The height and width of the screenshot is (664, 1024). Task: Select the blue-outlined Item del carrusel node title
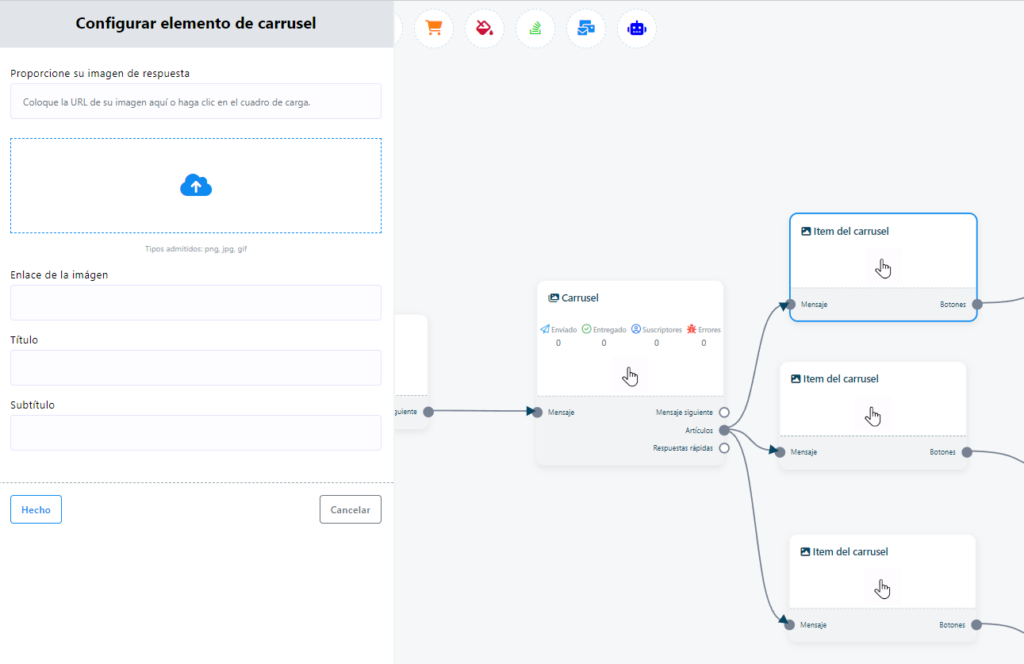pos(851,231)
